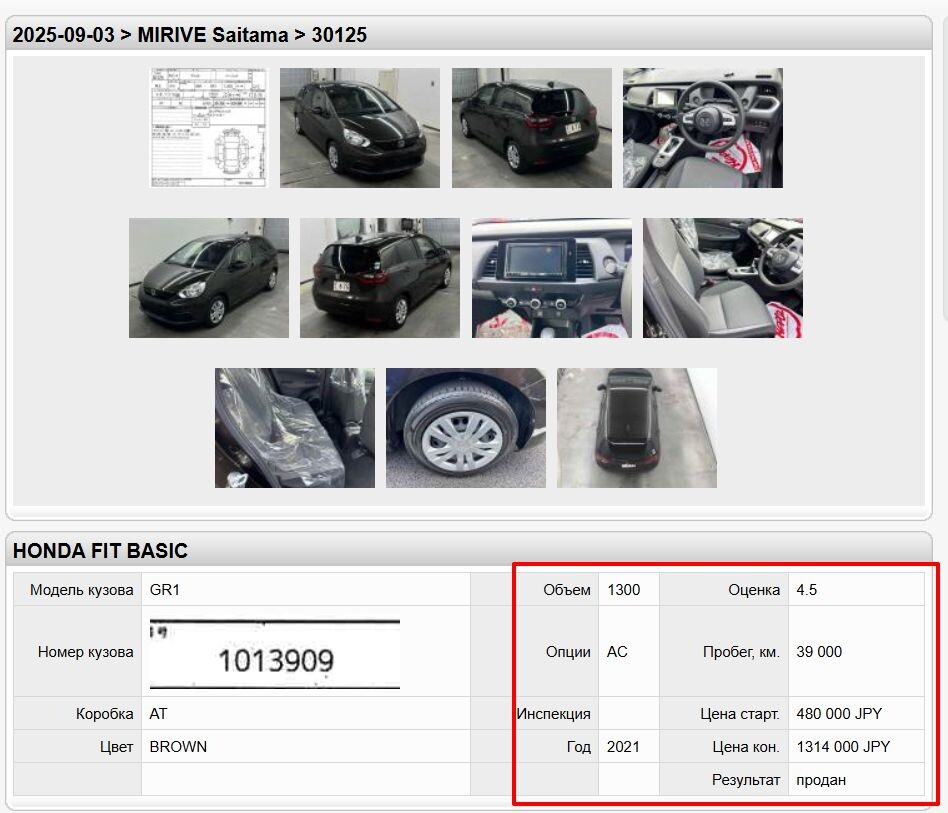
Task: Click the Номер кузова label
Action: pyautogui.click(x=85, y=652)
